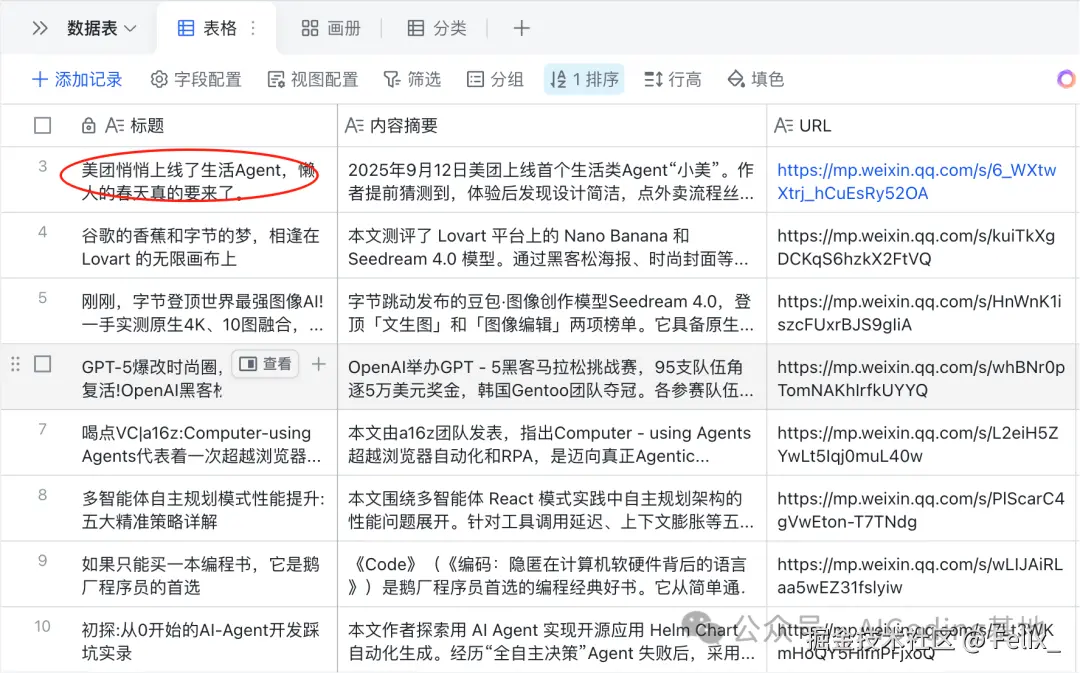
Task: Click the summary starting 本文测评了 Lovart
Action: pos(551,247)
